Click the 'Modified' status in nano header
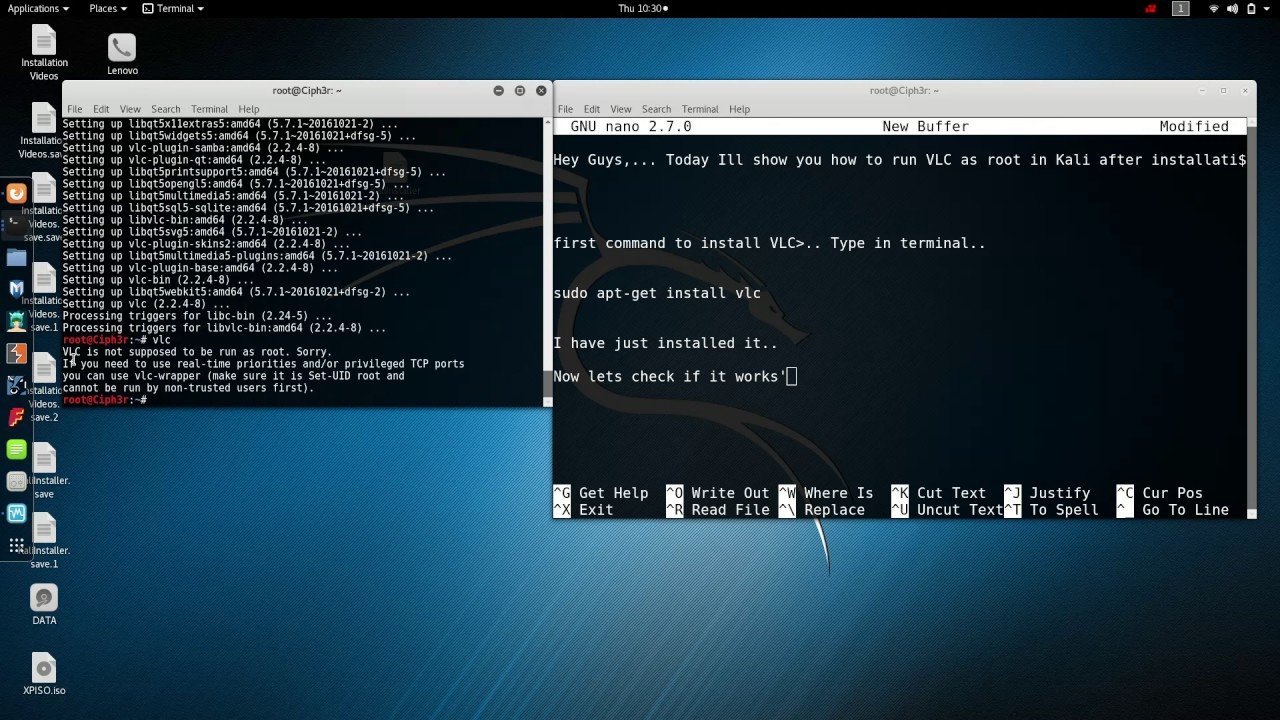1280x720 pixels. tap(1194, 127)
